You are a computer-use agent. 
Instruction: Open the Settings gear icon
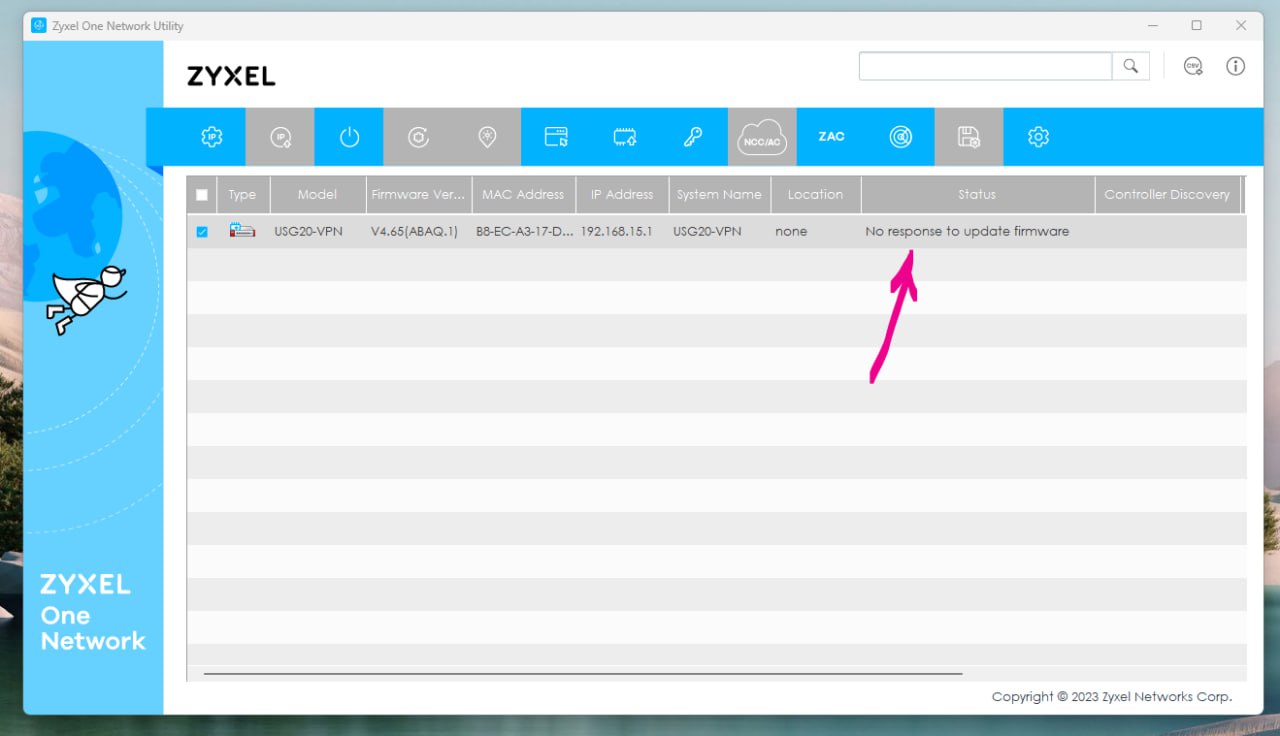click(1038, 137)
